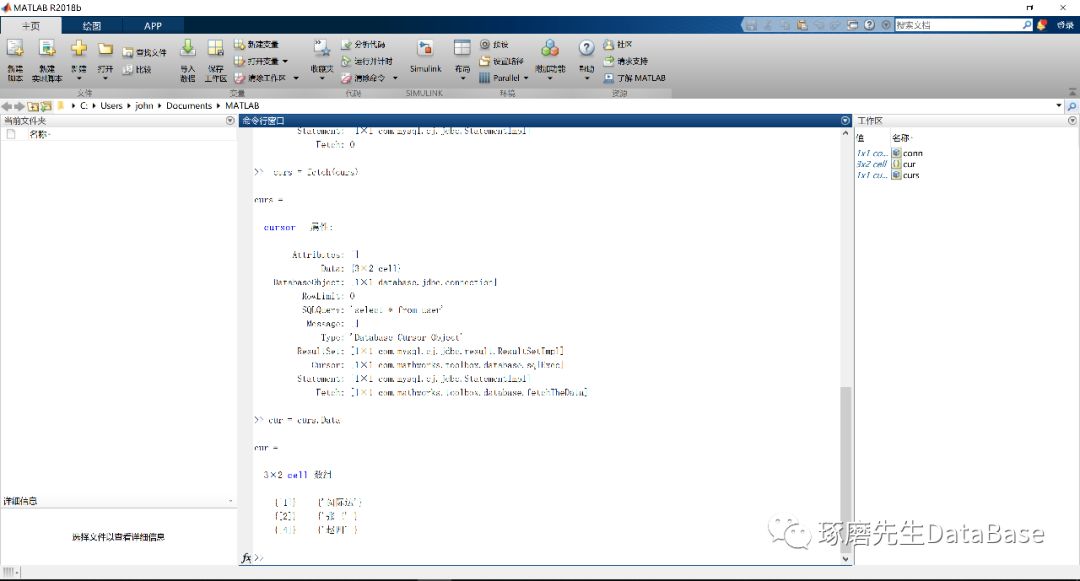The height and width of the screenshot is (581, 1080).
Task: Click Clear Commands (清除命令)
Action: pos(363,78)
